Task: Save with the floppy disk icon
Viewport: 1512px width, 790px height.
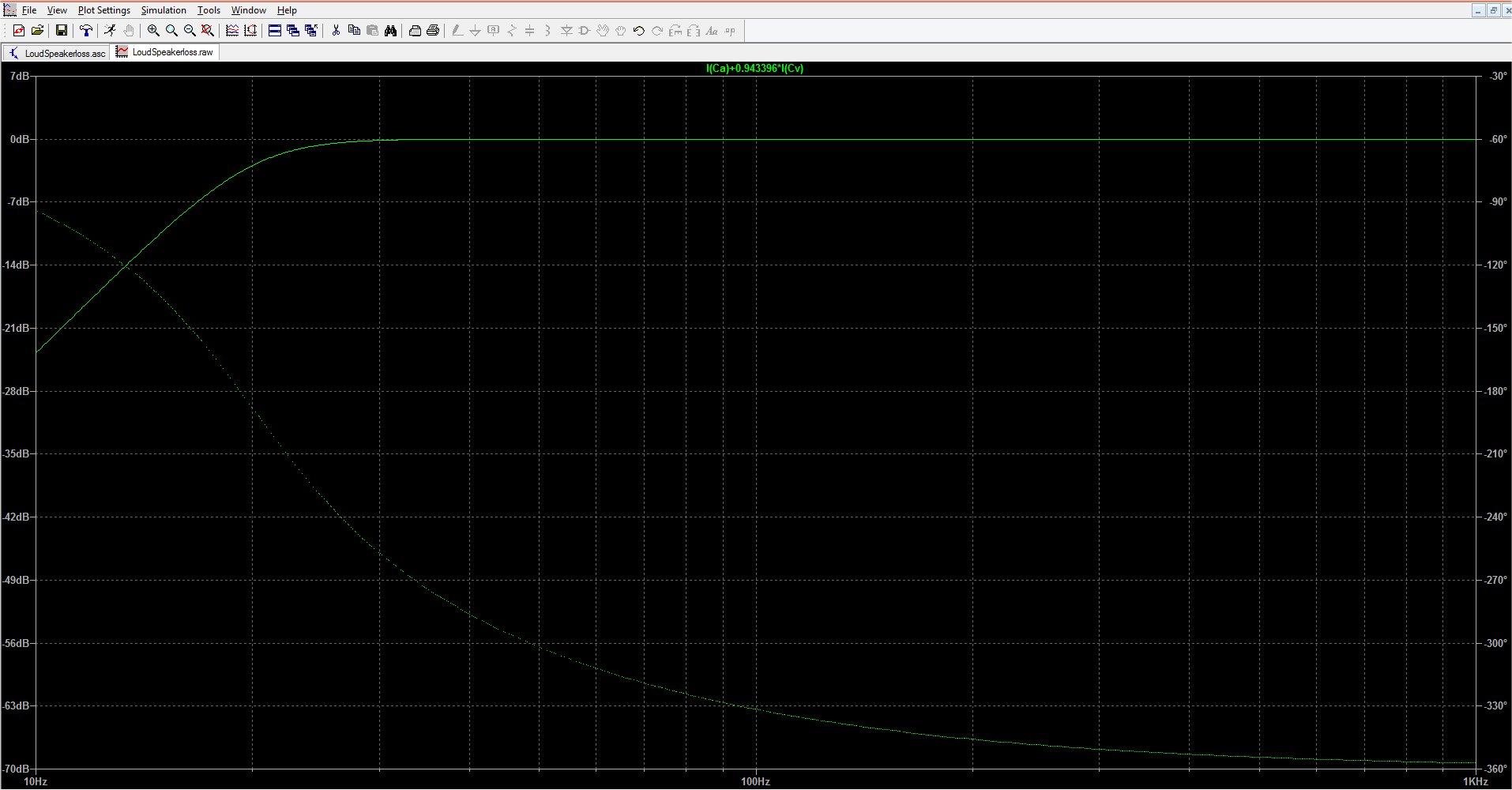Action: pyautogui.click(x=61, y=31)
